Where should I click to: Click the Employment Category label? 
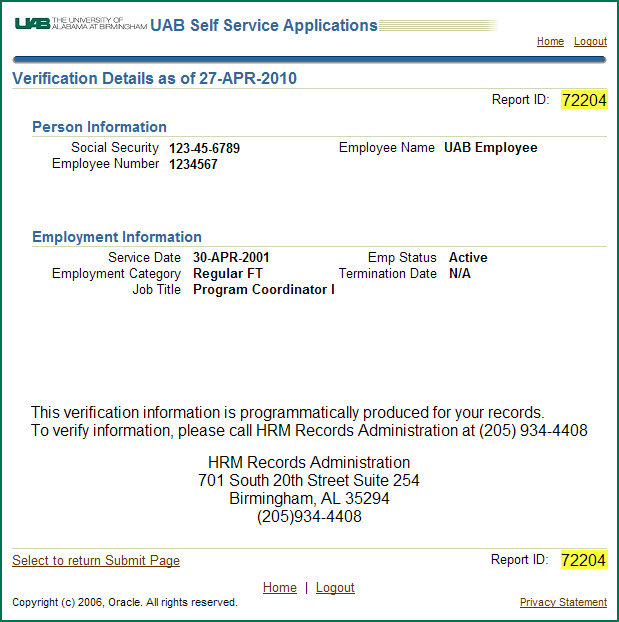click(x=116, y=274)
